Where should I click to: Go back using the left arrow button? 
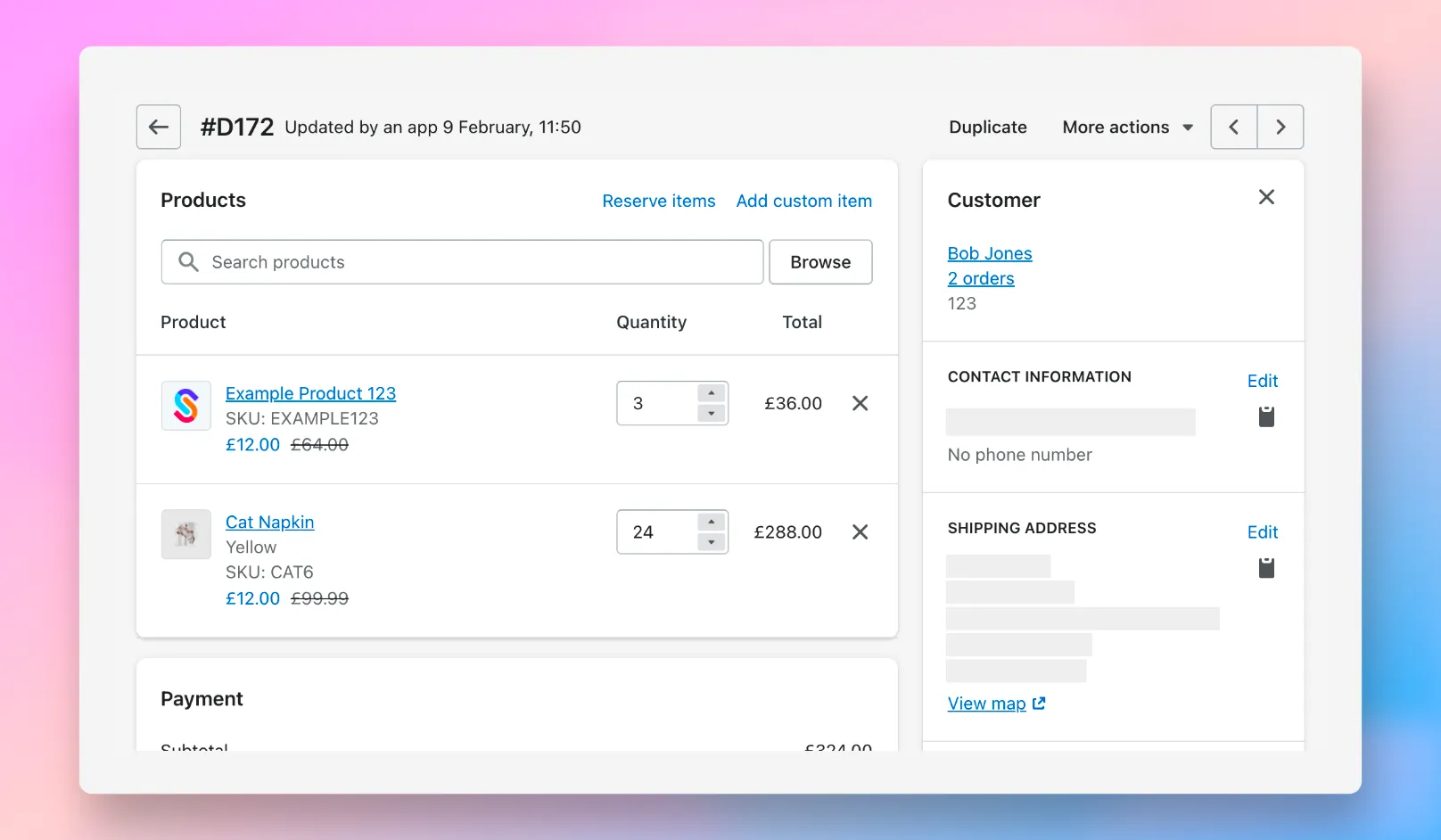tap(159, 127)
